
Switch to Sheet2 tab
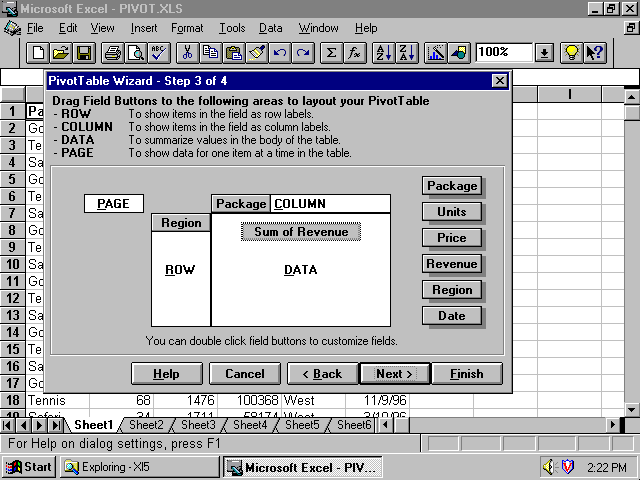146,425
